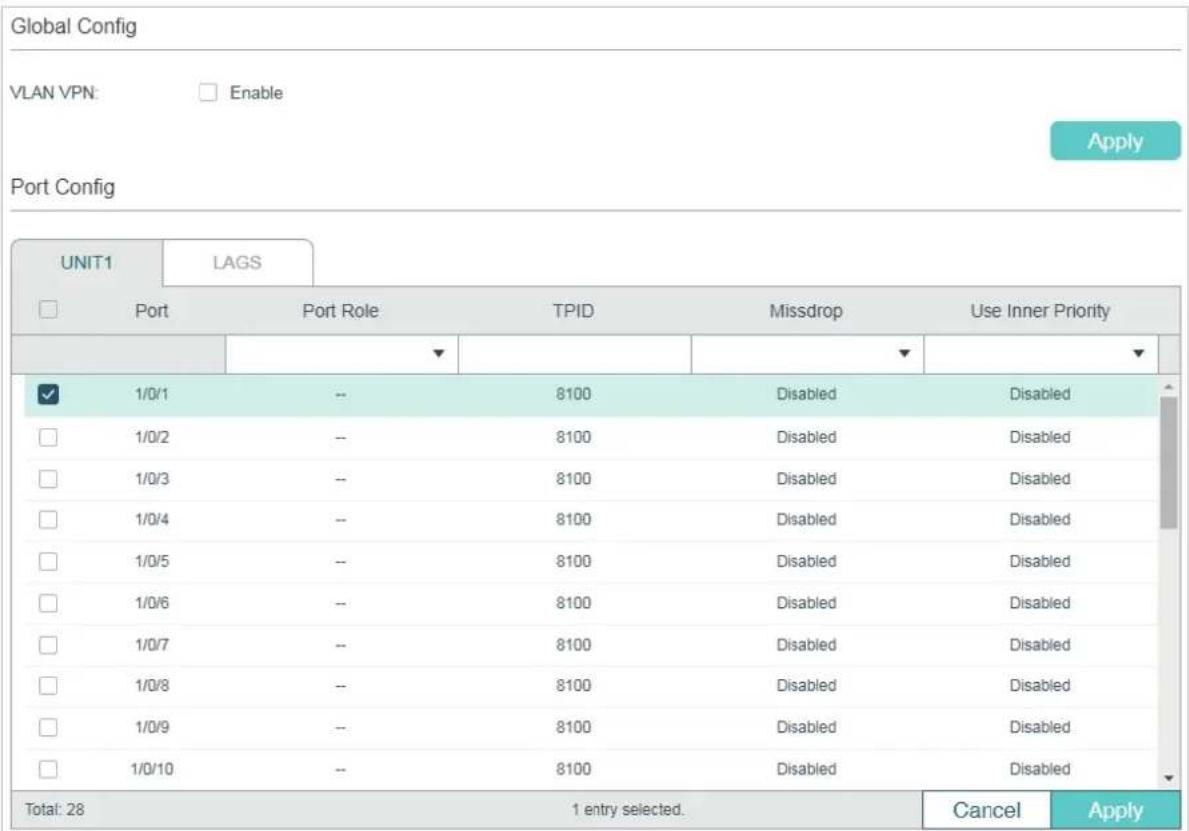Click the TPID input field
Screen dimensions: 1189x831
pos(574,353)
